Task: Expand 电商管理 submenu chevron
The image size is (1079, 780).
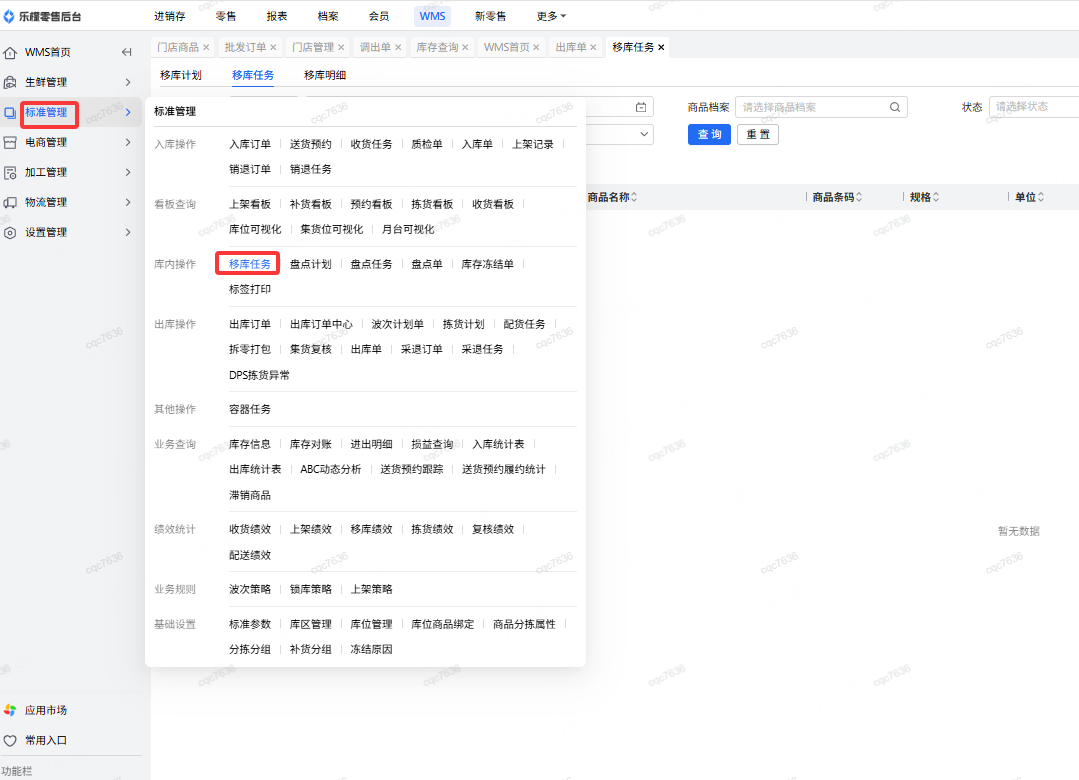Action: [x=128, y=143]
